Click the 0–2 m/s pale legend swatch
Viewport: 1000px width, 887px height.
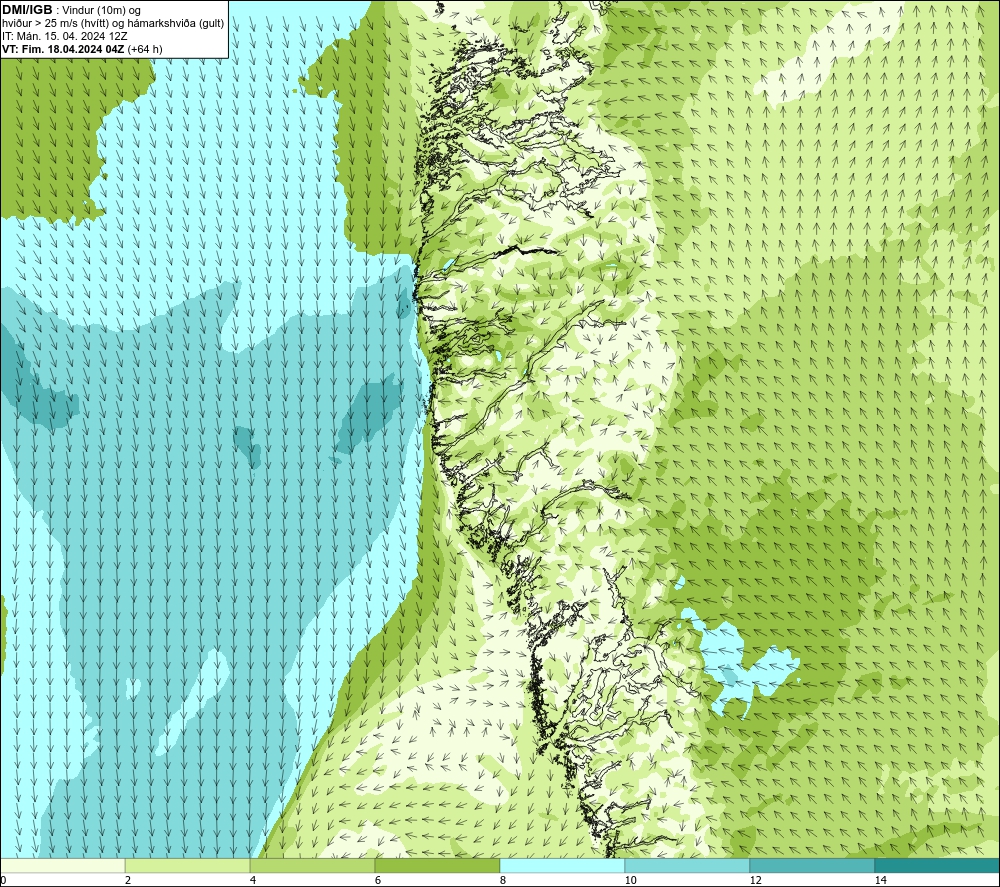coord(62,865)
